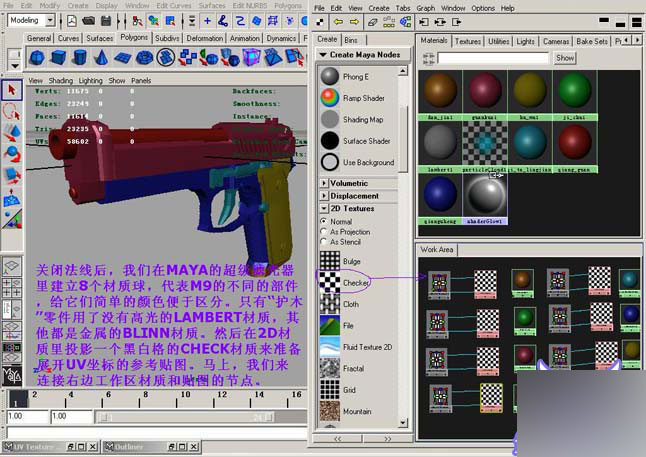Click the Hypershade filter text field
646x457 pixels.
pos(493,58)
